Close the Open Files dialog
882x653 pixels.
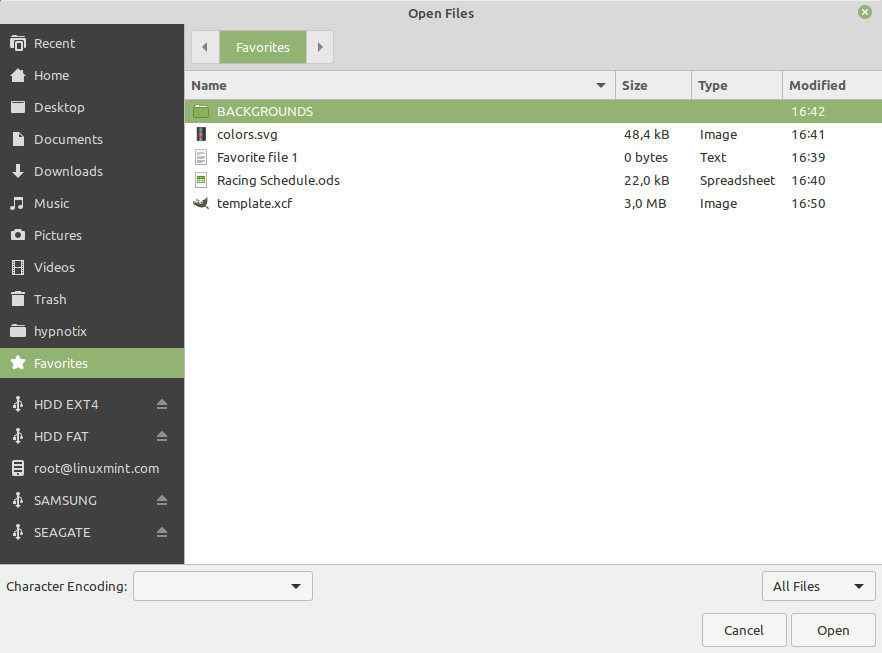coord(865,12)
